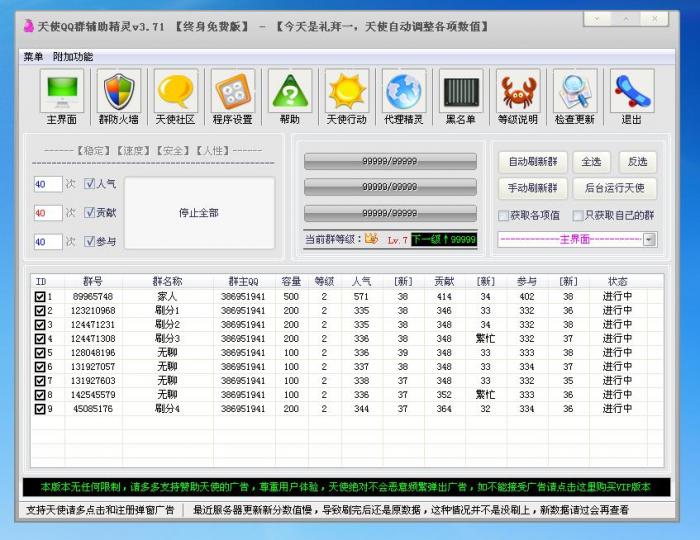Click the 下一级 99999 level indicator
The width and height of the screenshot is (700, 540).
[444, 240]
